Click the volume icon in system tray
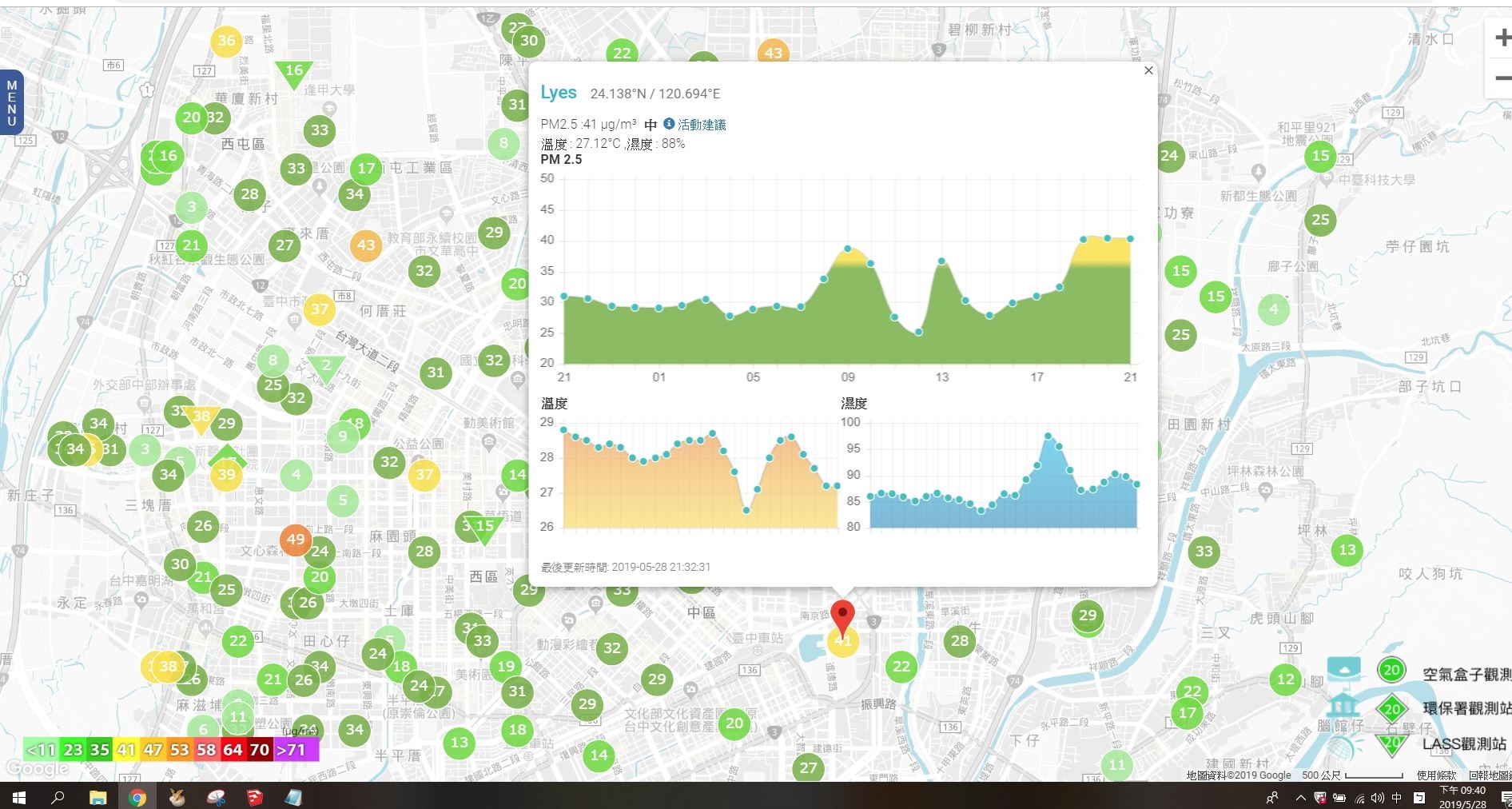1512x809 pixels. click(x=1377, y=798)
